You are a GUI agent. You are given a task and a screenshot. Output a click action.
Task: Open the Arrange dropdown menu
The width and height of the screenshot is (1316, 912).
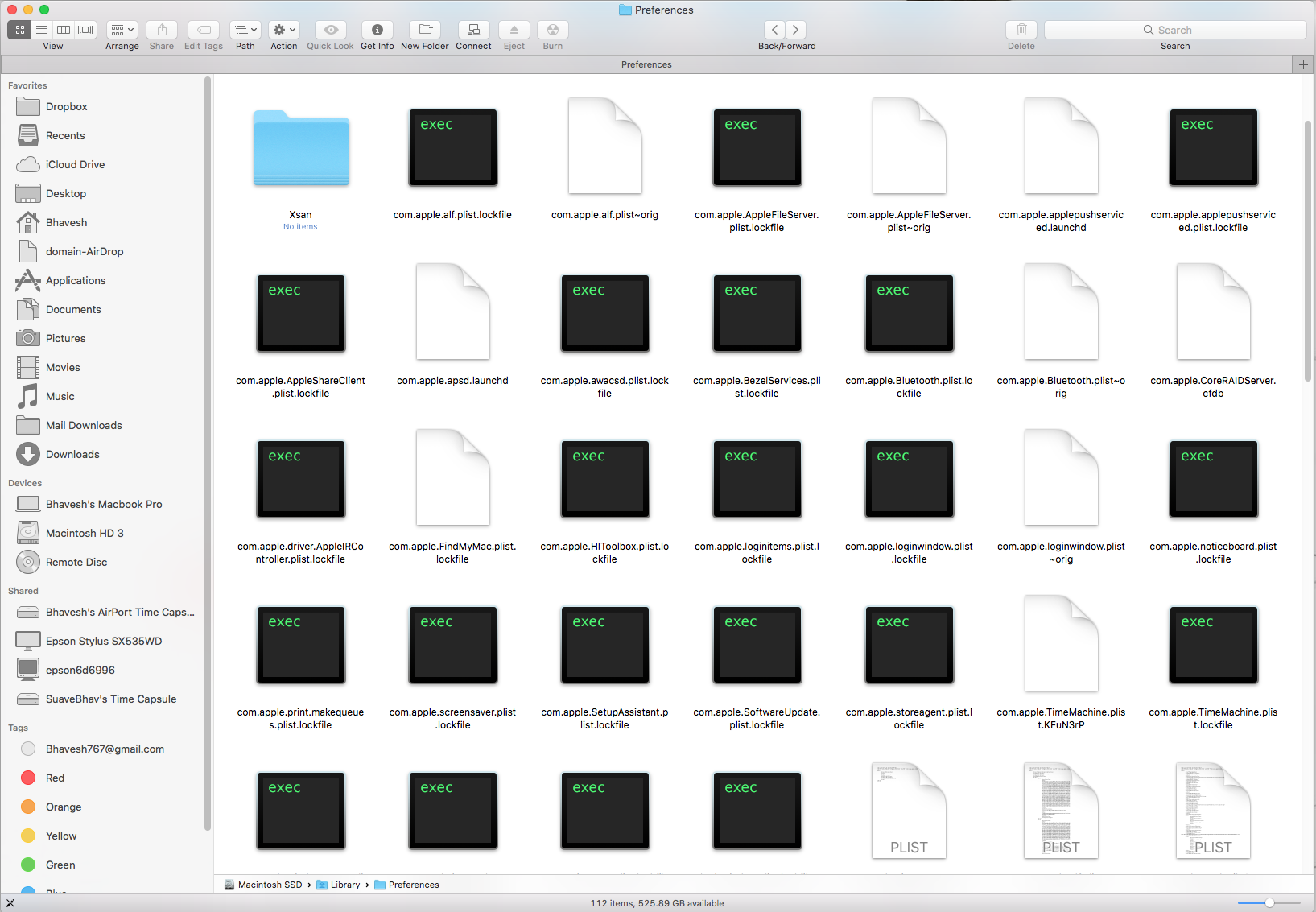[x=122, y=30]
